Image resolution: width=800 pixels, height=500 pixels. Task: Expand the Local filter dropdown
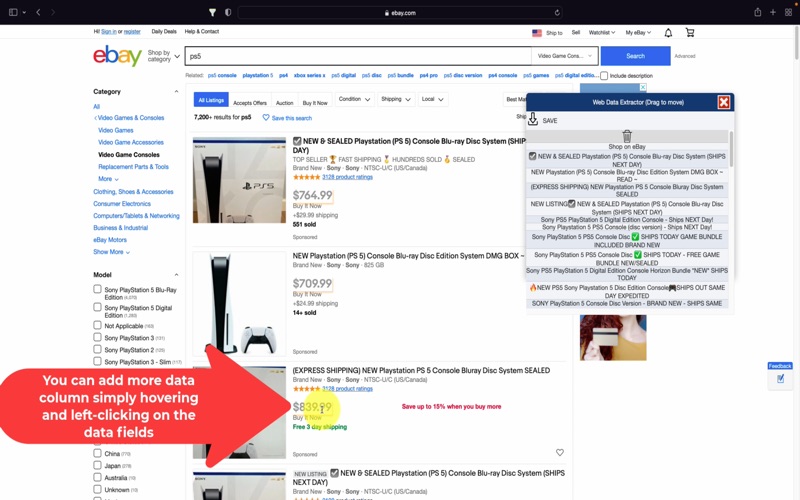tap(433, 99)
